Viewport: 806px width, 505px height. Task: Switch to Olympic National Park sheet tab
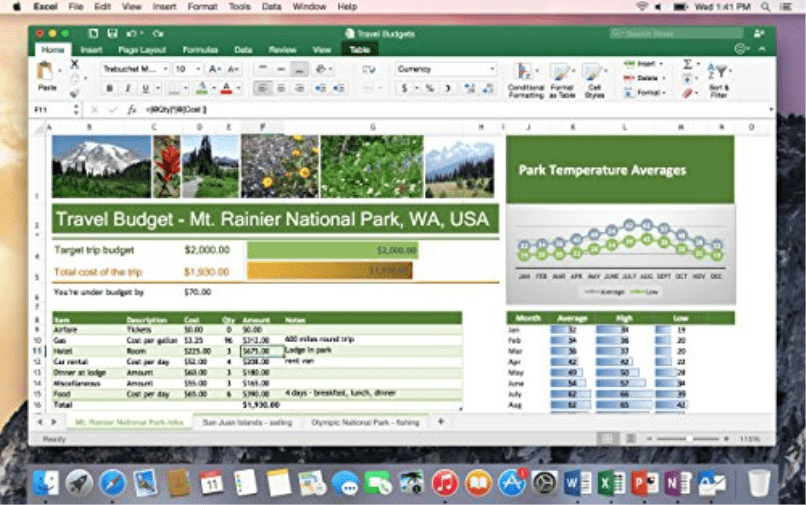[365, 422]
